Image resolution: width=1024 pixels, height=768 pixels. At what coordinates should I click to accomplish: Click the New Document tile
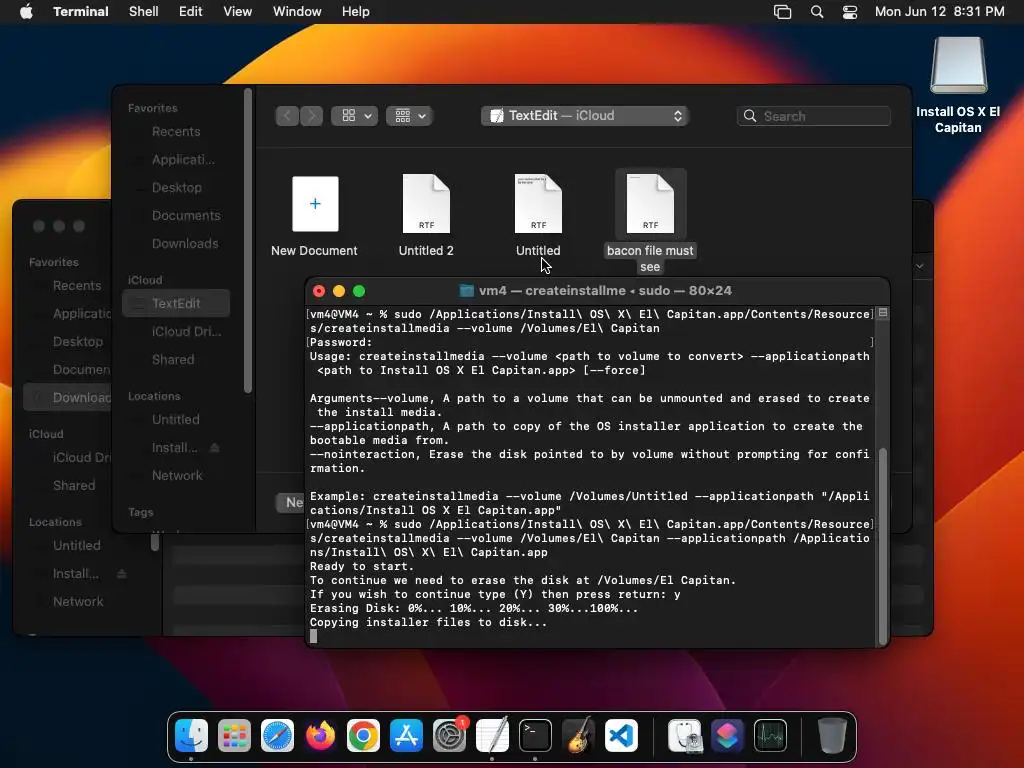tap(315, 204)
